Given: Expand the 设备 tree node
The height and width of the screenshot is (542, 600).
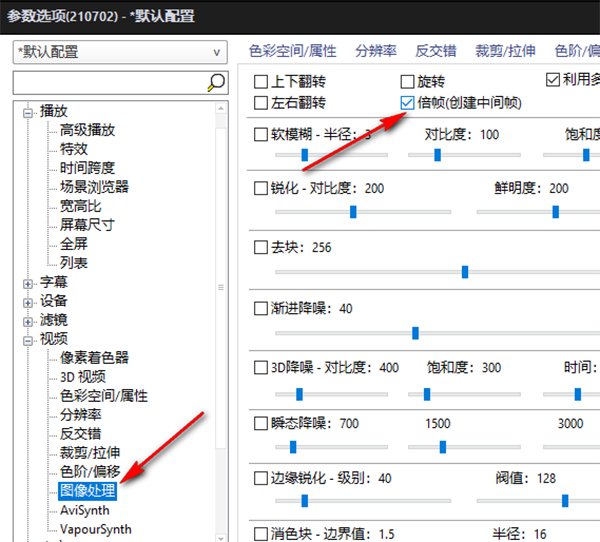Looking at the screenshot, I should pyautogui.click(x=28, y=302).
